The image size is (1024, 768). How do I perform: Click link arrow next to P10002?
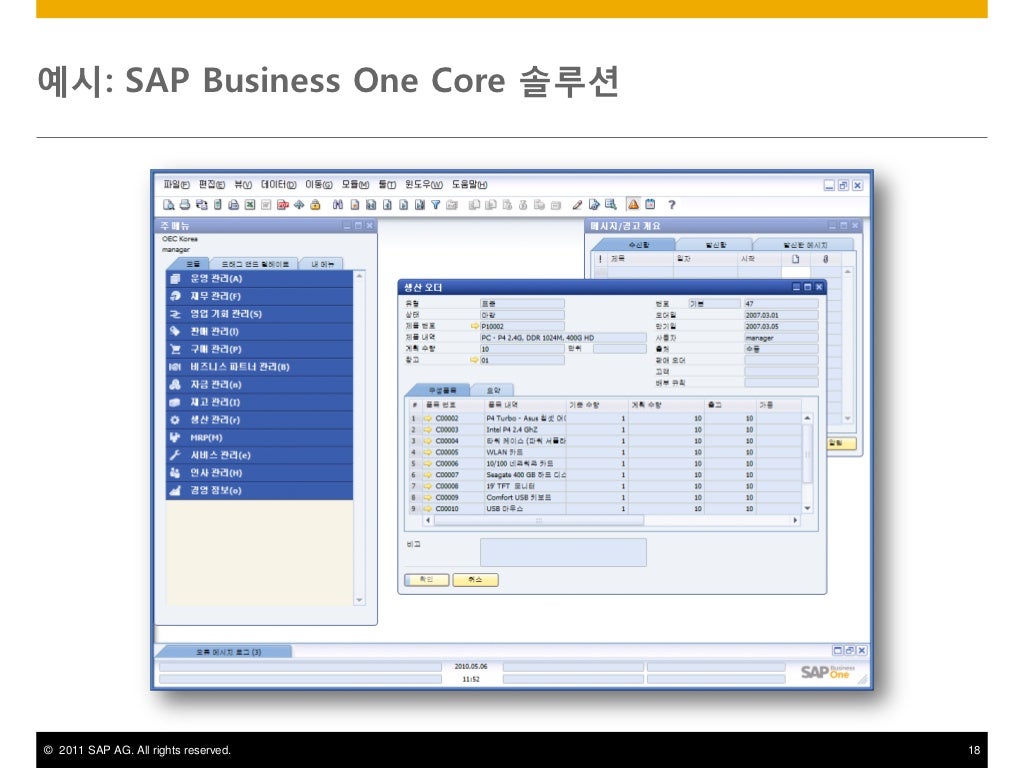[475, 326]
